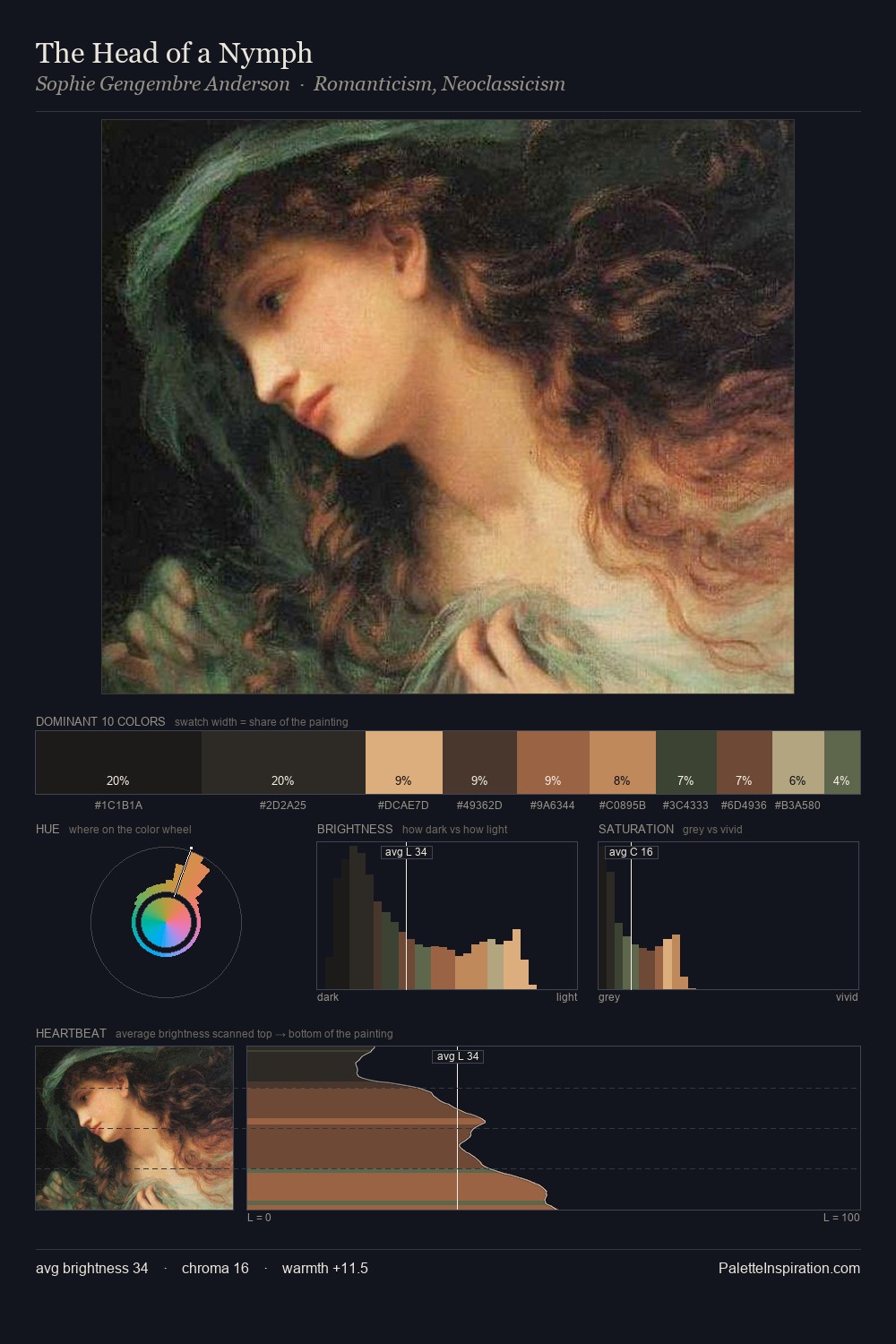Viewport: 896px width, 1344px height.
Task: Click the avg L 34 heartbeat marker
Action: pos(458,1056)
